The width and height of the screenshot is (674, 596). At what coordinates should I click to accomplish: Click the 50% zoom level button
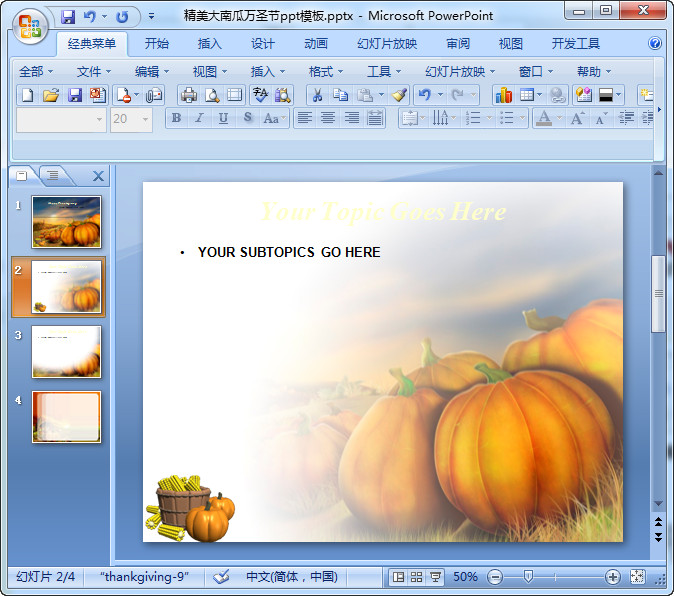coord(465,577)
